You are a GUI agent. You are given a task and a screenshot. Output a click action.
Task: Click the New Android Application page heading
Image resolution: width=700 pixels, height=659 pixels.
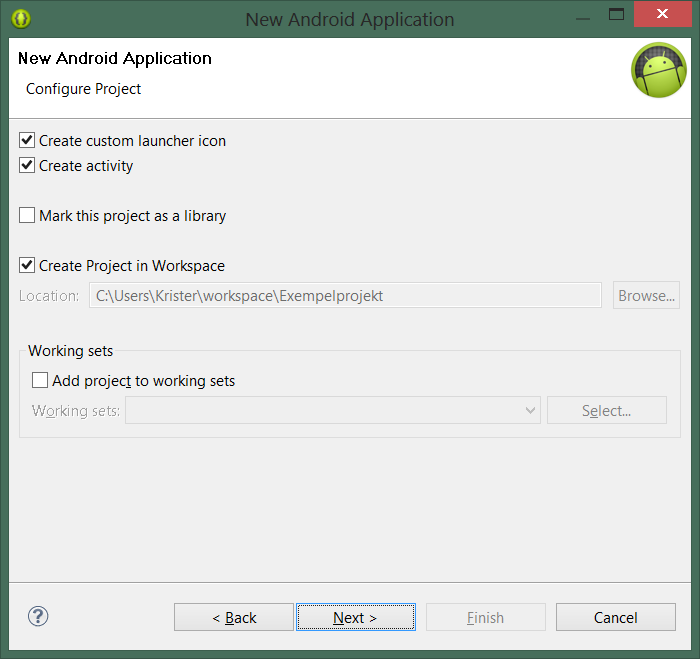[x=115, y=58]
